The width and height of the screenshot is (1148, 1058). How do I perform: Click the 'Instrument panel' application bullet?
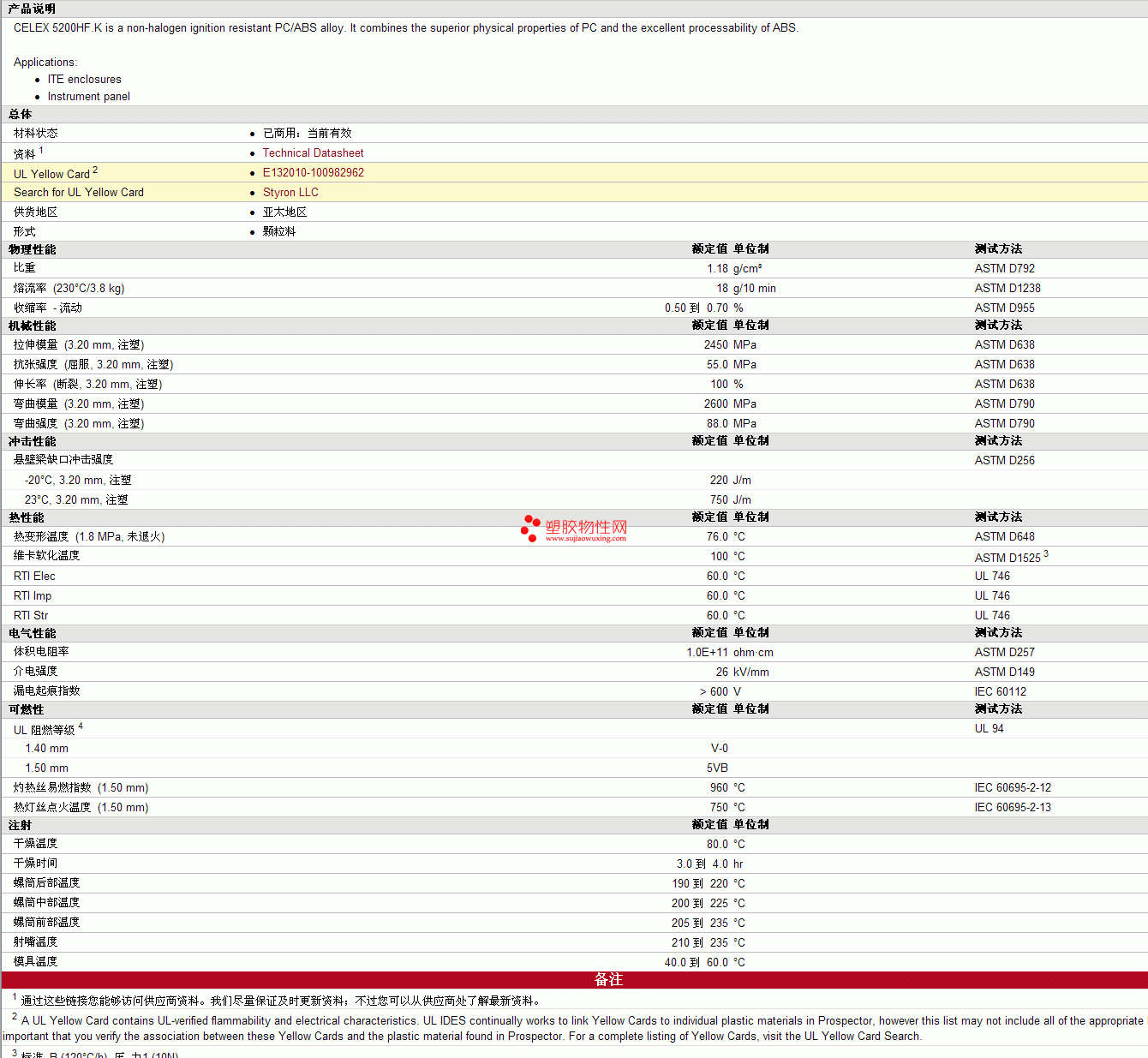(88, 96)
